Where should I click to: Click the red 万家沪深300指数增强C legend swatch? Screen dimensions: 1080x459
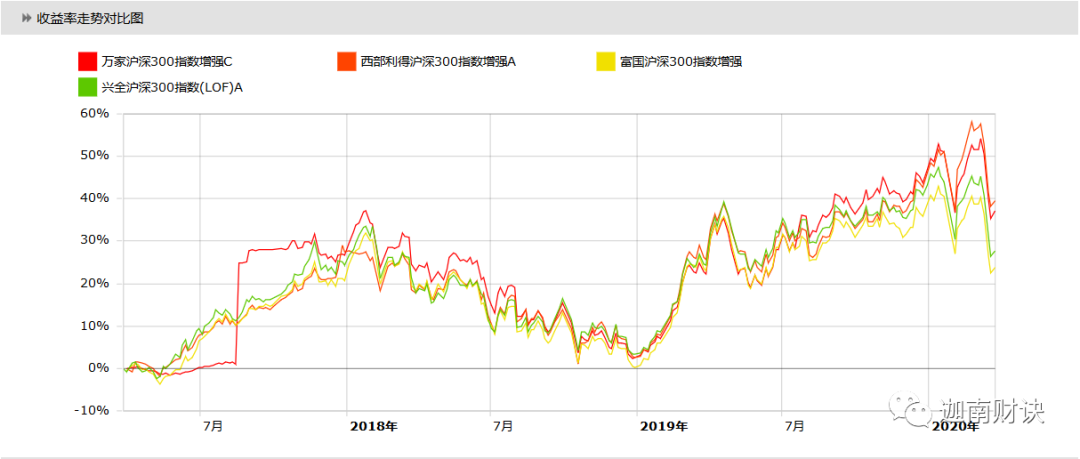click(x=87, y=61)
